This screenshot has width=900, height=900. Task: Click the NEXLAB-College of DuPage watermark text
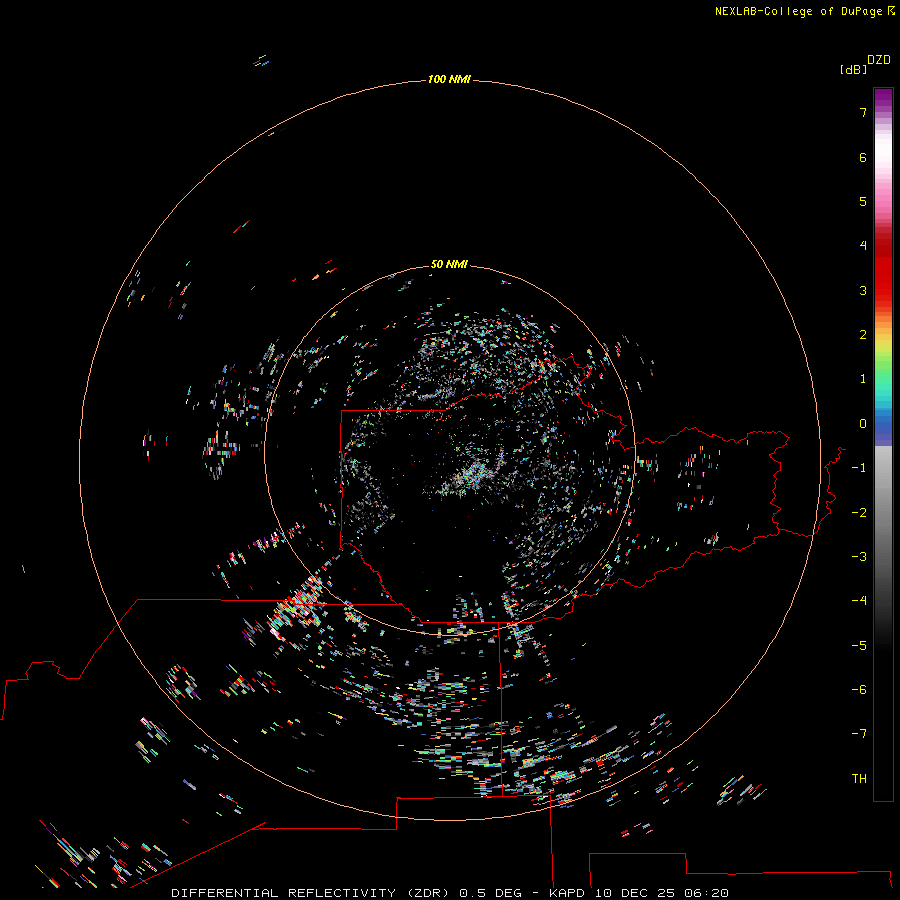[x=798, y=11]
